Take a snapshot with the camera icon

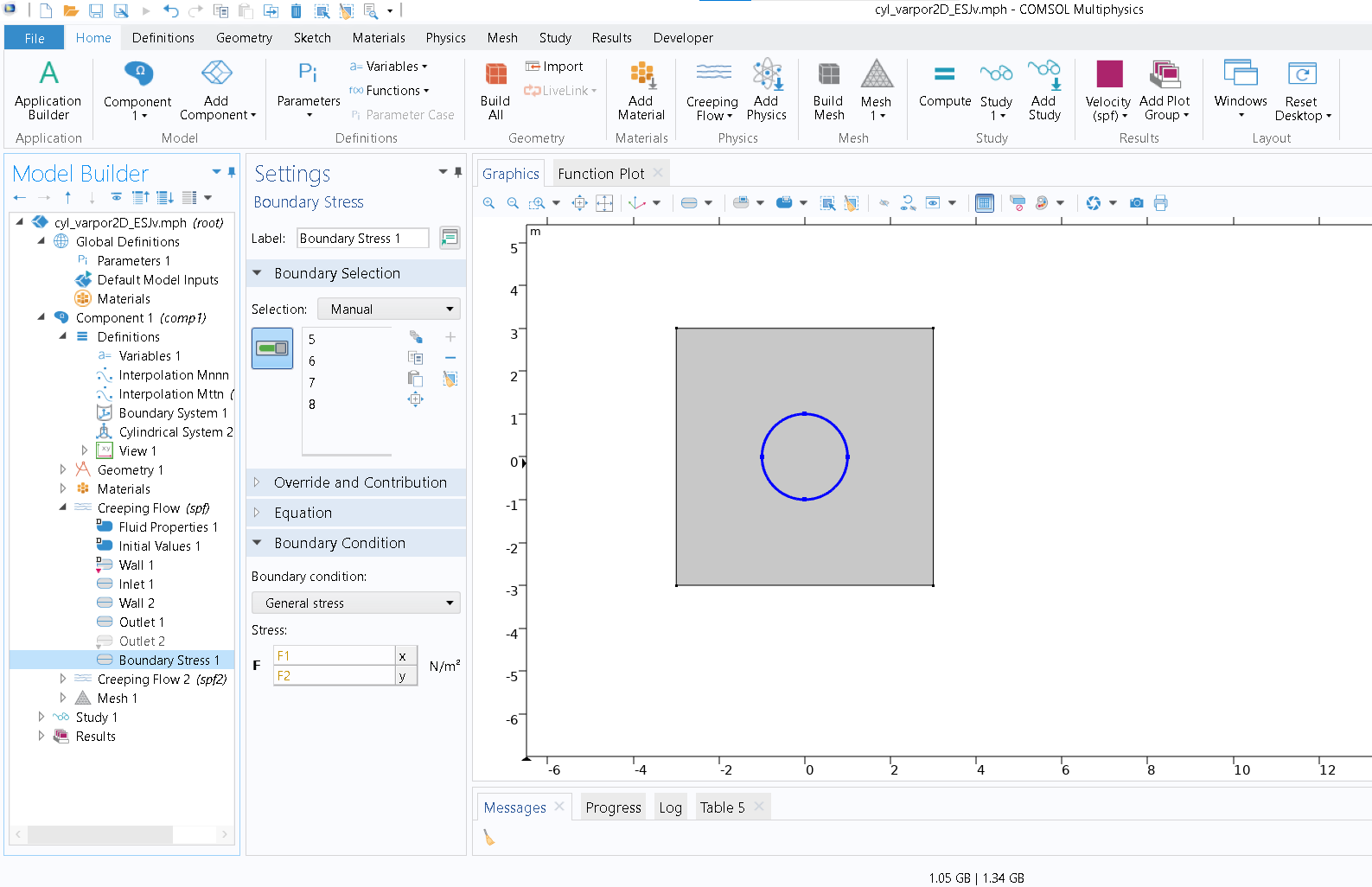click(1136, 203)
